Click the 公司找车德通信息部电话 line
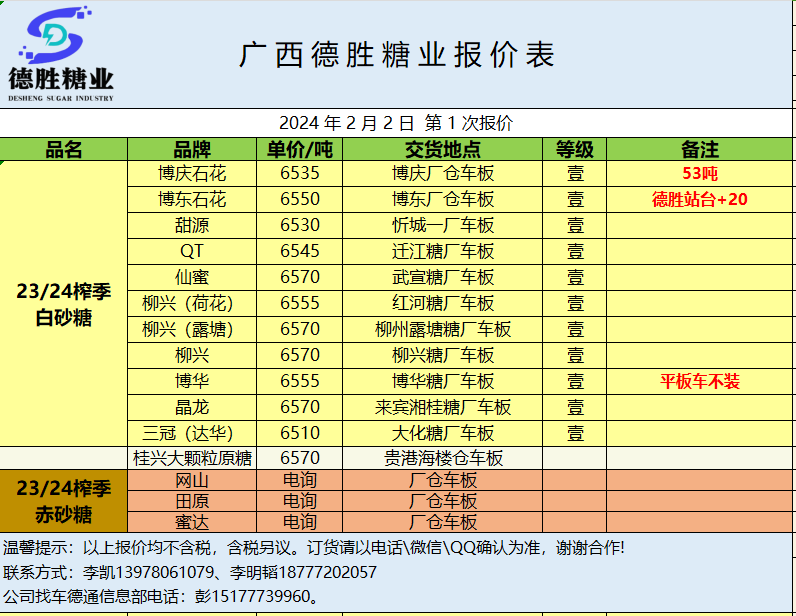This screenshot has height=616, width=796. click(162, 596)
